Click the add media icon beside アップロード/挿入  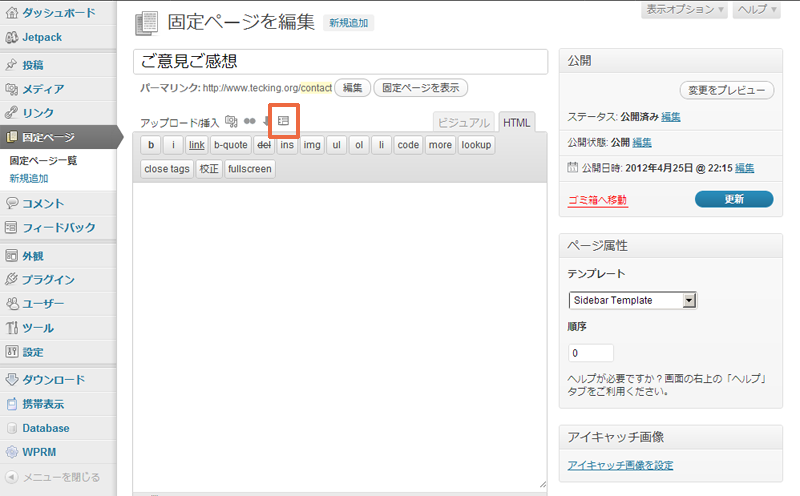pos(231,121)
